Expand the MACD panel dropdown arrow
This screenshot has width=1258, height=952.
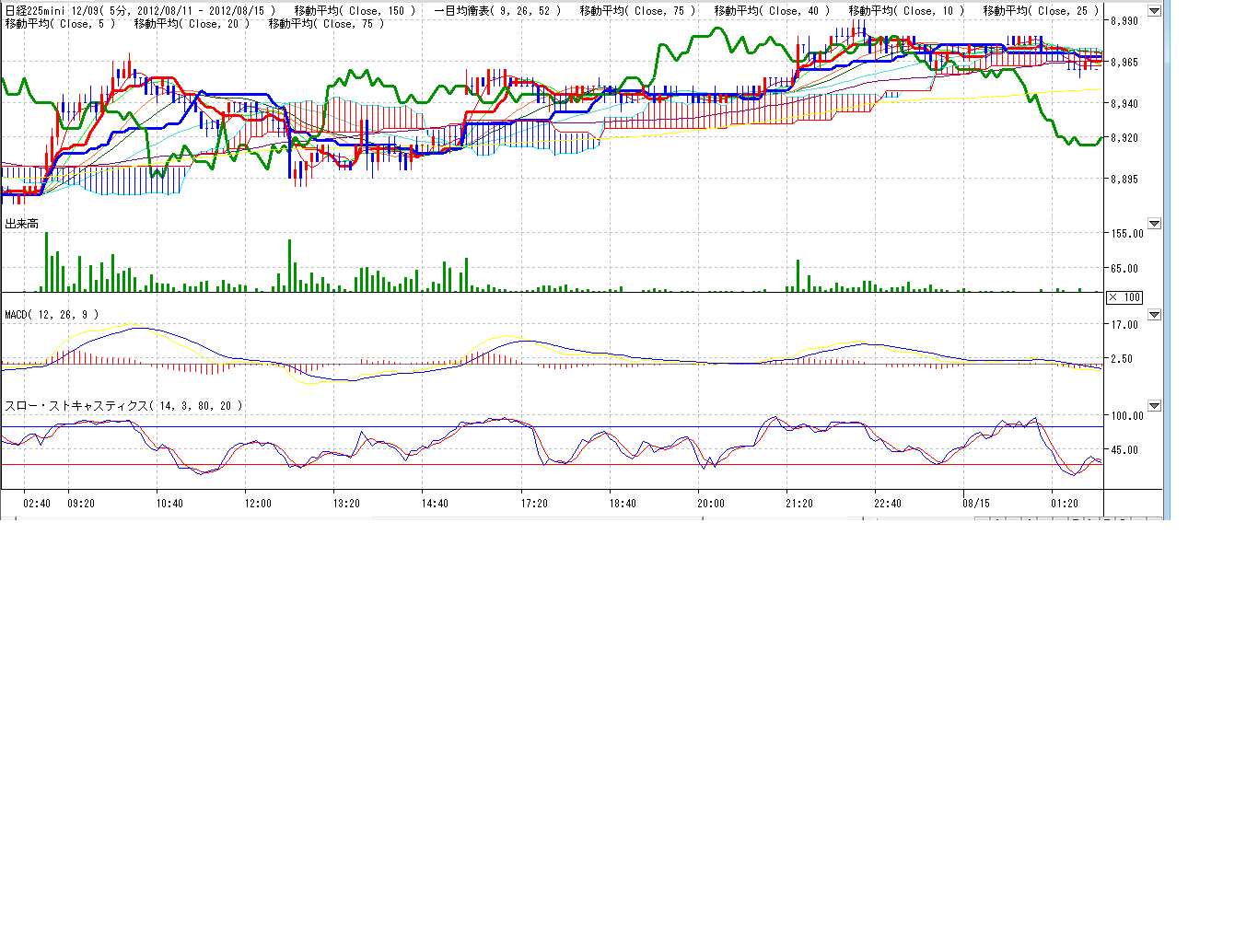pos(1154,315)
